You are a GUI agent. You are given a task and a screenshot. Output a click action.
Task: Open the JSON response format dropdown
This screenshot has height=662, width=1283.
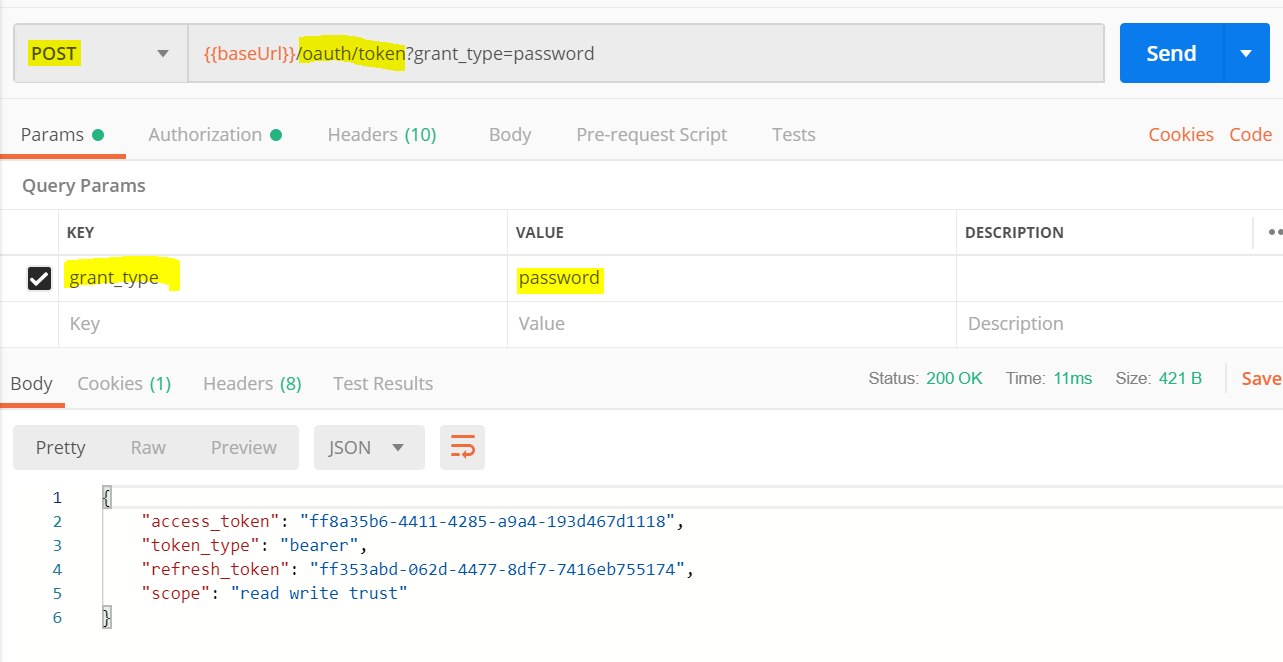pos(368,447)
